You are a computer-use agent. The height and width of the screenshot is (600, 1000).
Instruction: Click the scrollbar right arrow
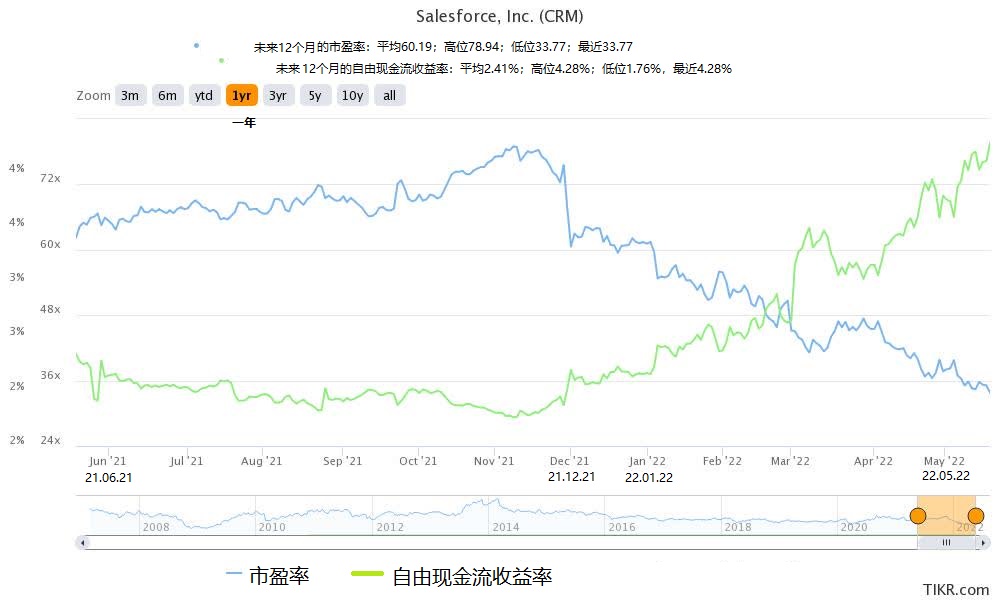point(985,543)
